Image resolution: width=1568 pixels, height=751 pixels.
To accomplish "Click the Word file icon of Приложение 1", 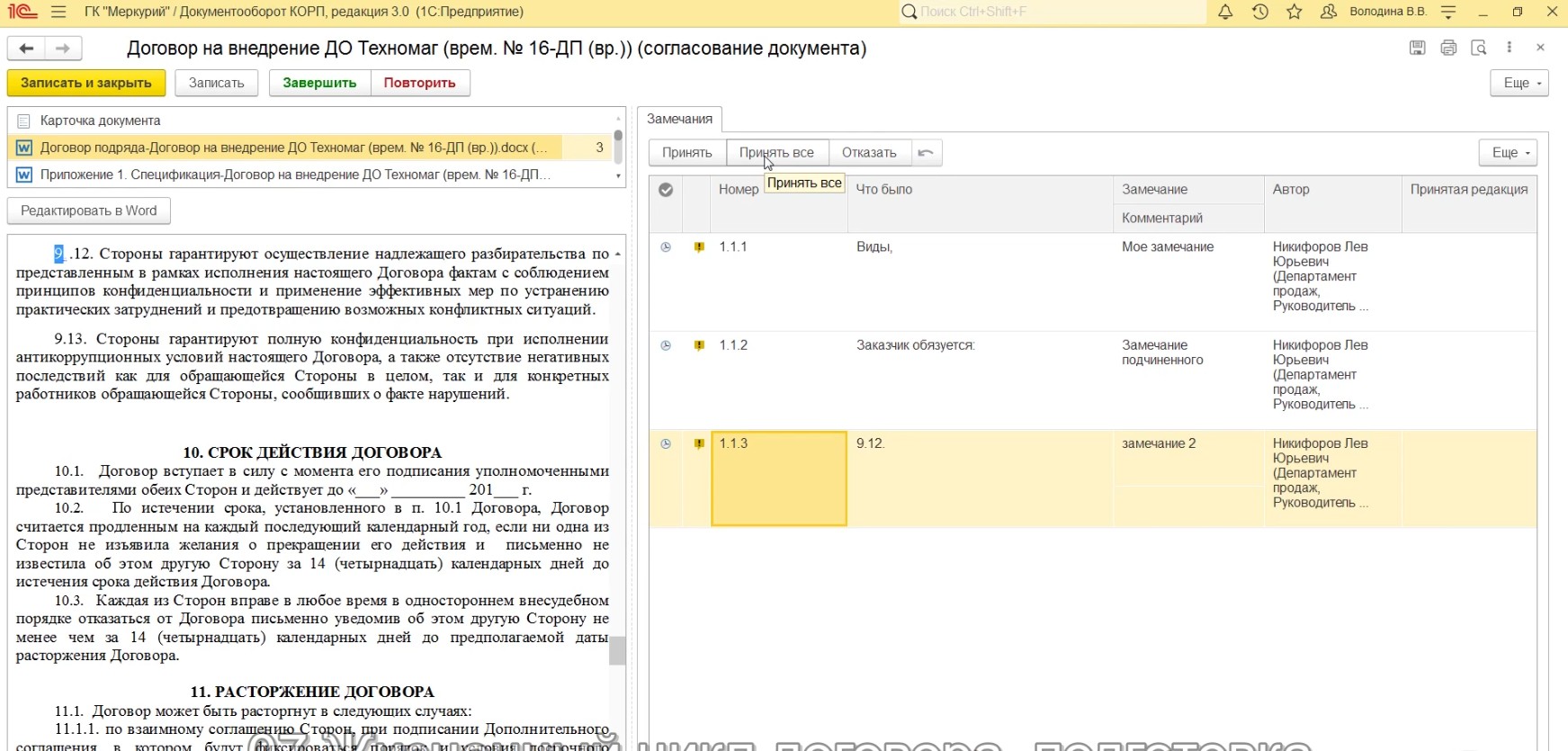I will pos(24,174).
